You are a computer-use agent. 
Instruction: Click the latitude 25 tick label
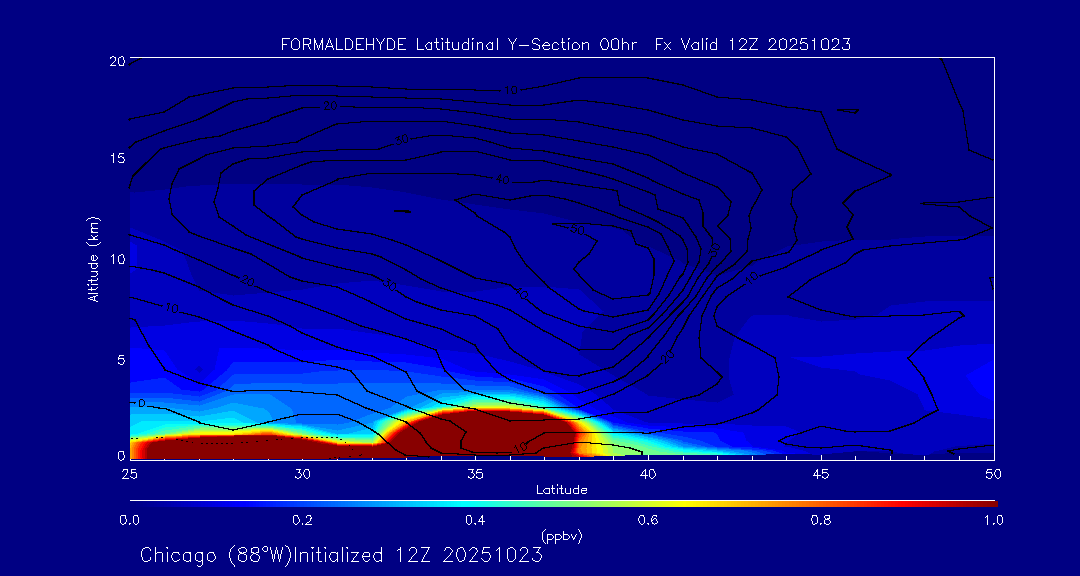tap(129, 473)
